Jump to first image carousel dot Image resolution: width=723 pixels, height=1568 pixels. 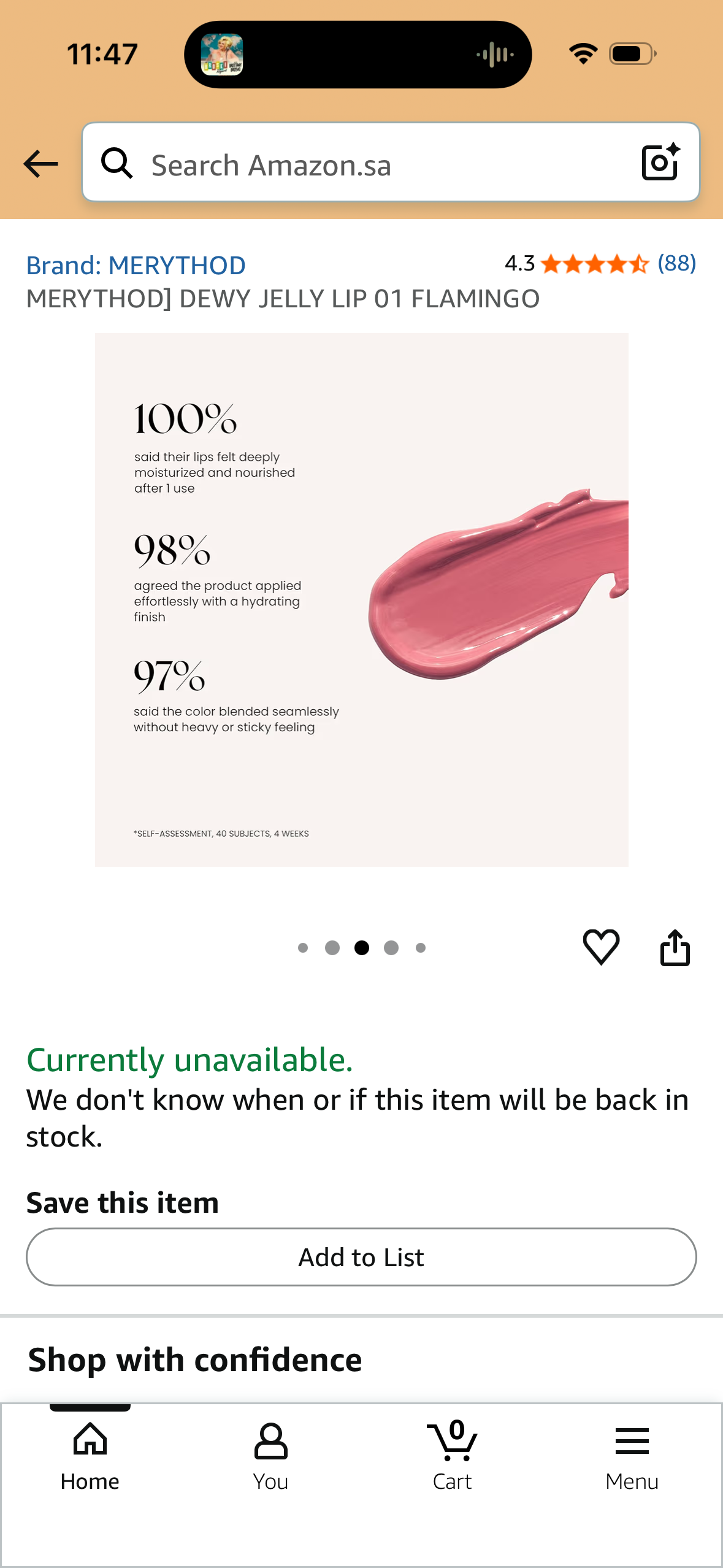[302, 948]
